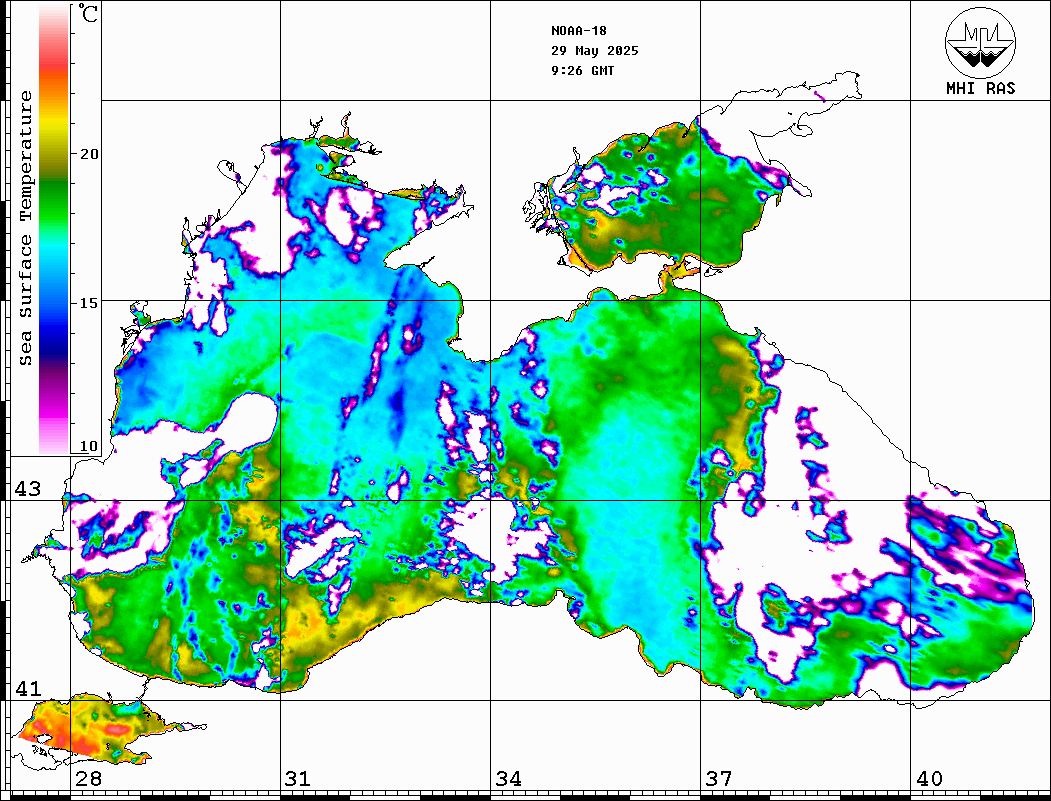The image size is (1051, 801).
Task: Click the longitude label "28"
Action: tap(88, 779)
